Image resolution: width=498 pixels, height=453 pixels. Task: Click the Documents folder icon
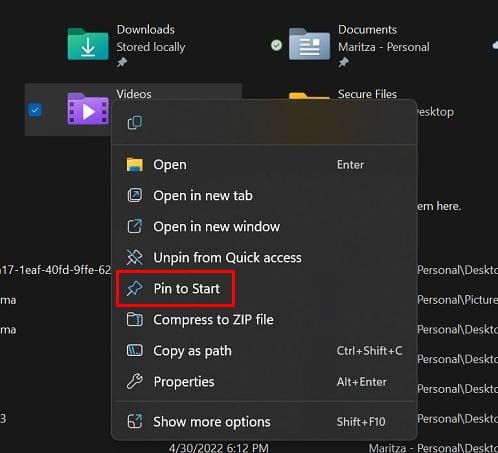pos(309,44)
